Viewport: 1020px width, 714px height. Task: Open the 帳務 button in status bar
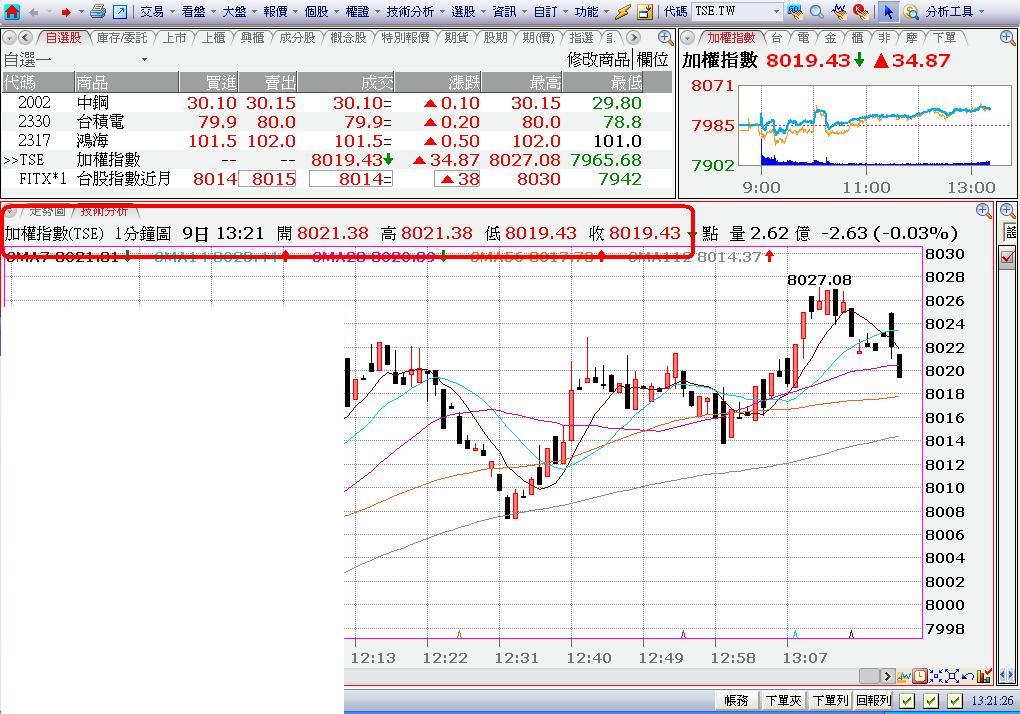tap(736, 700)
